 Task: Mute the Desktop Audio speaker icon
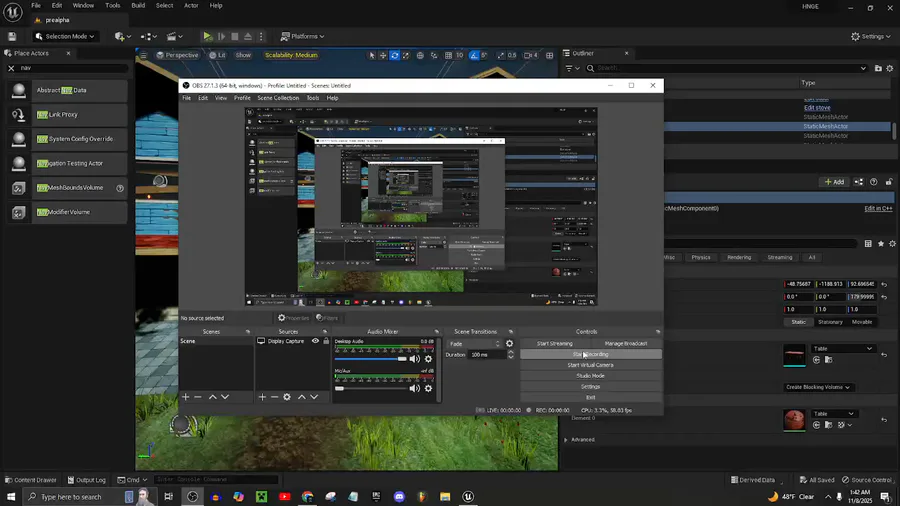click(414, 359)
